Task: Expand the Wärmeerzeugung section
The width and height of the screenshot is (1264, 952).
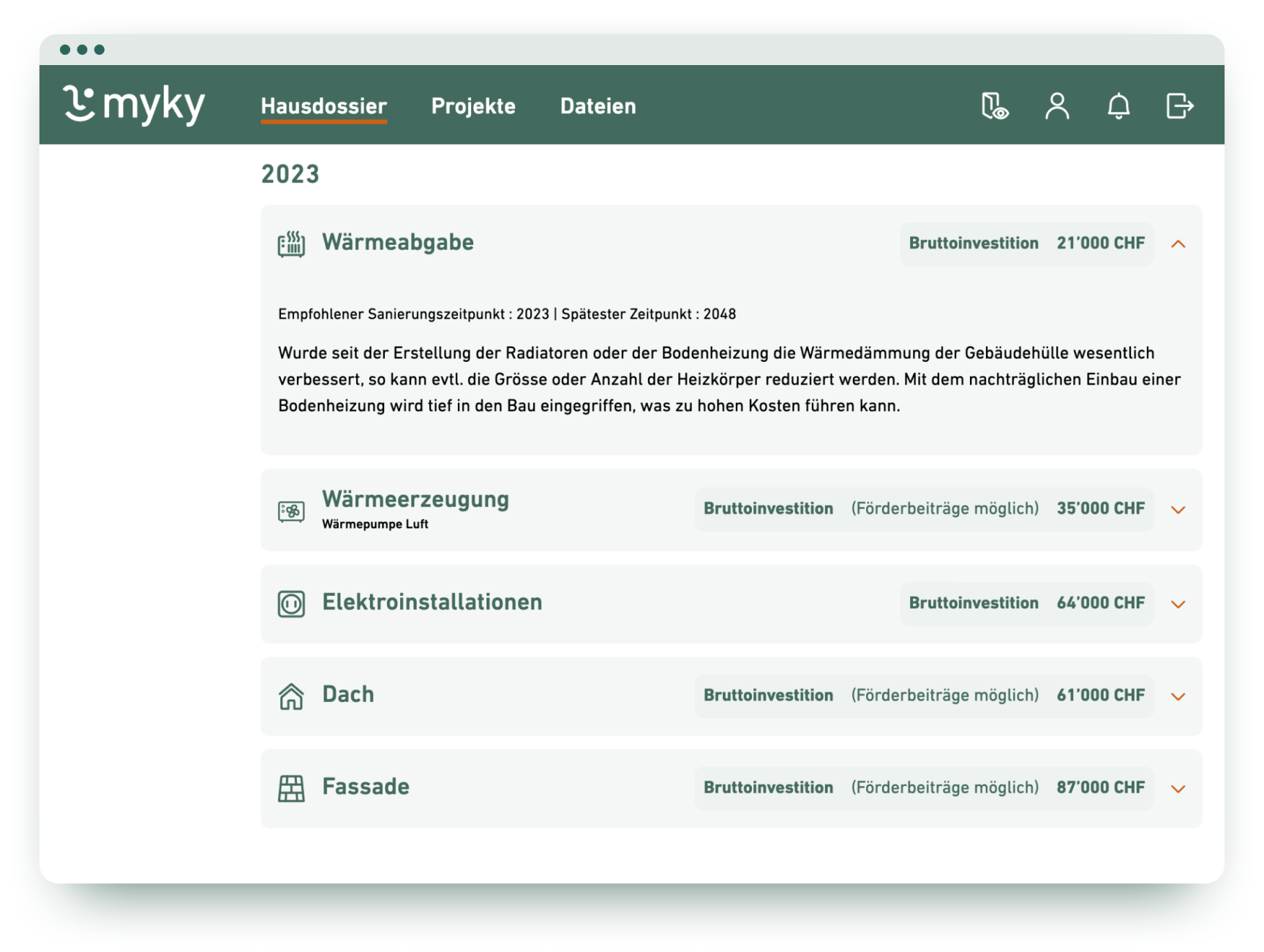Action: tap(1178, 510)
